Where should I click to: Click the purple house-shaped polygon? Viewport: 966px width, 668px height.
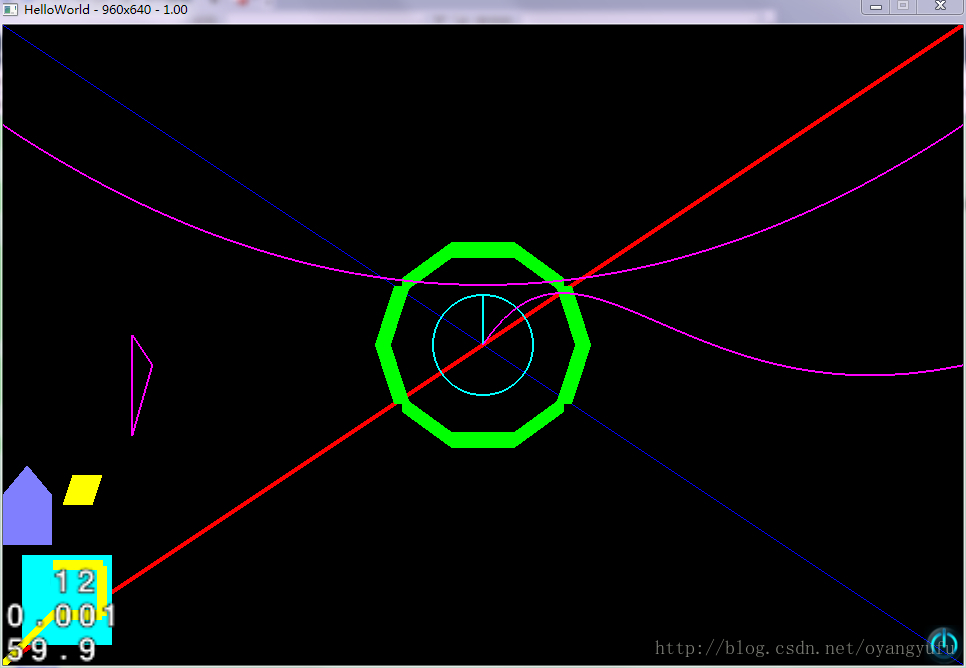pos(27,505)
